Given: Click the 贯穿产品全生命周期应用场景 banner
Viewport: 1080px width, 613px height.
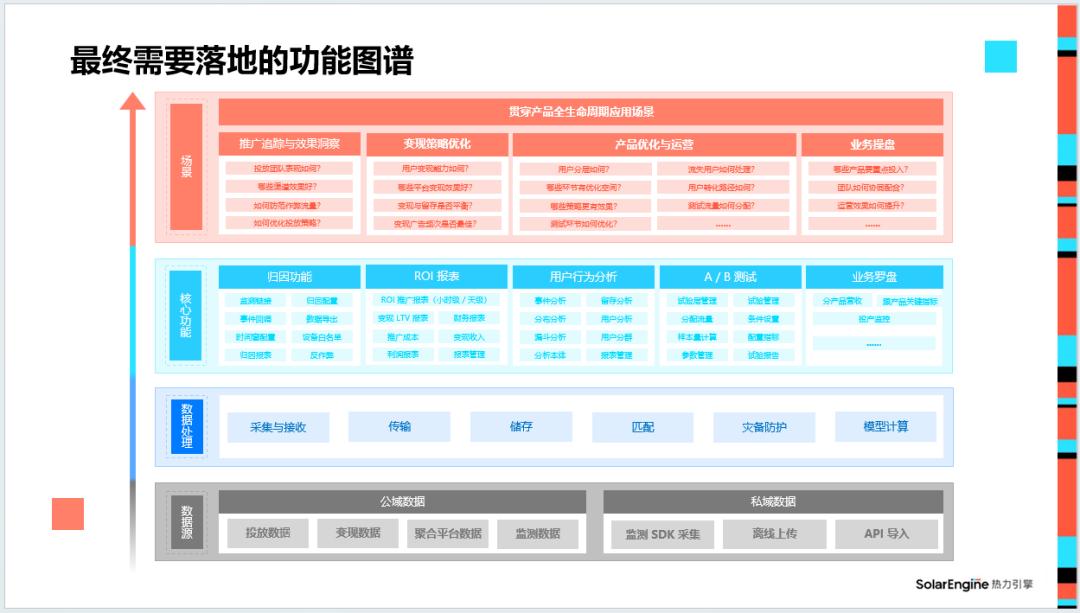Looking at the screenshot, I should [x=580, y=110].
